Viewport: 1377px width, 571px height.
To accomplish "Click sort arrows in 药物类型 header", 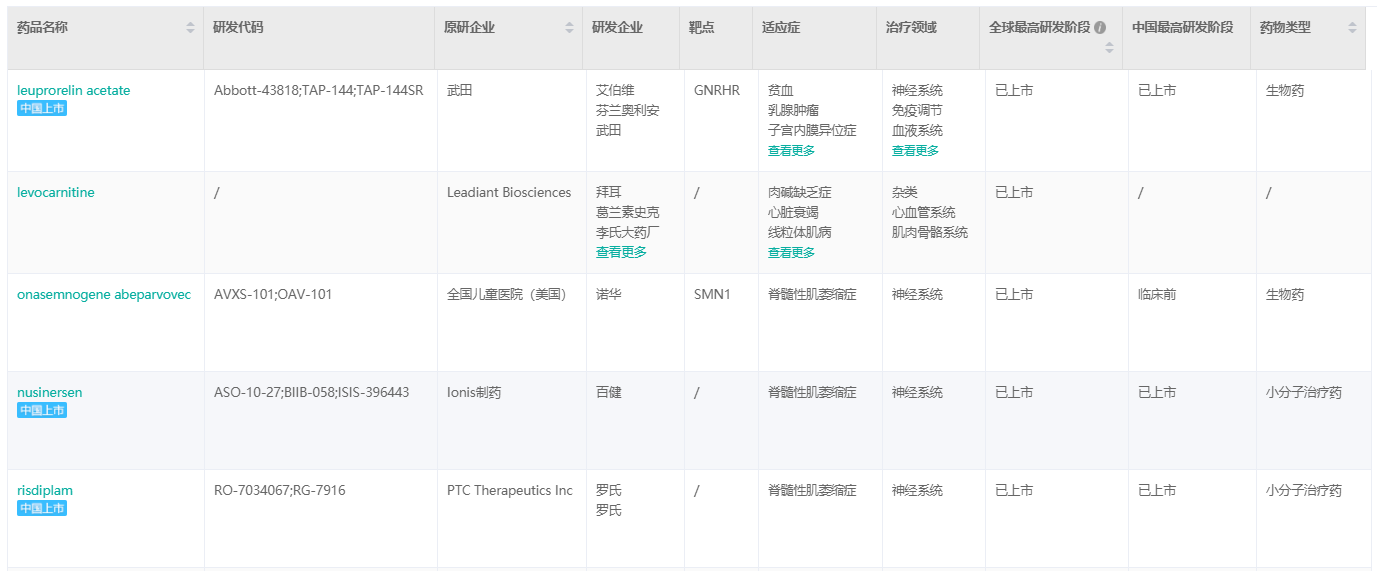I will pyautogui.click(x=1352, y=28).
